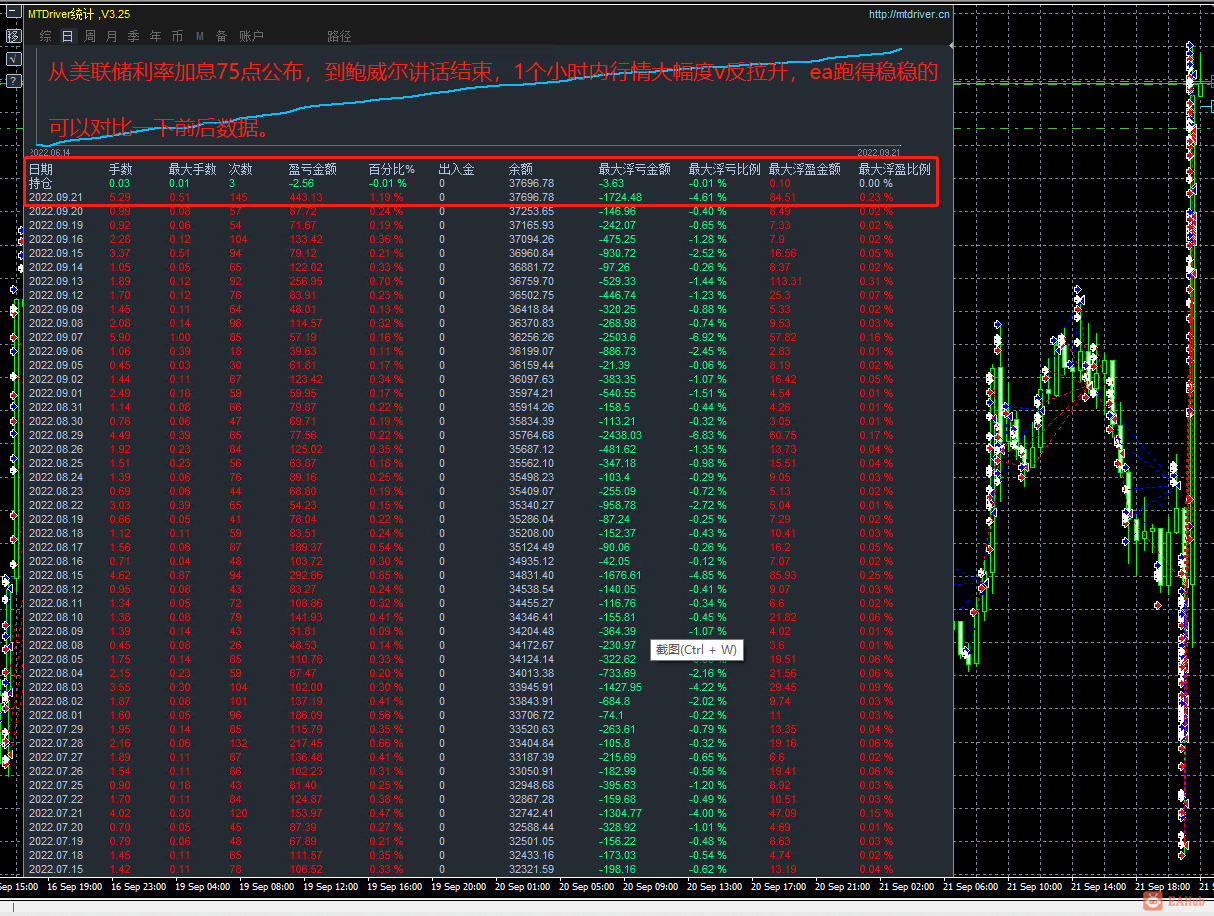
Task: Select the 2022.09.07 date row
Action: point(55,338)
